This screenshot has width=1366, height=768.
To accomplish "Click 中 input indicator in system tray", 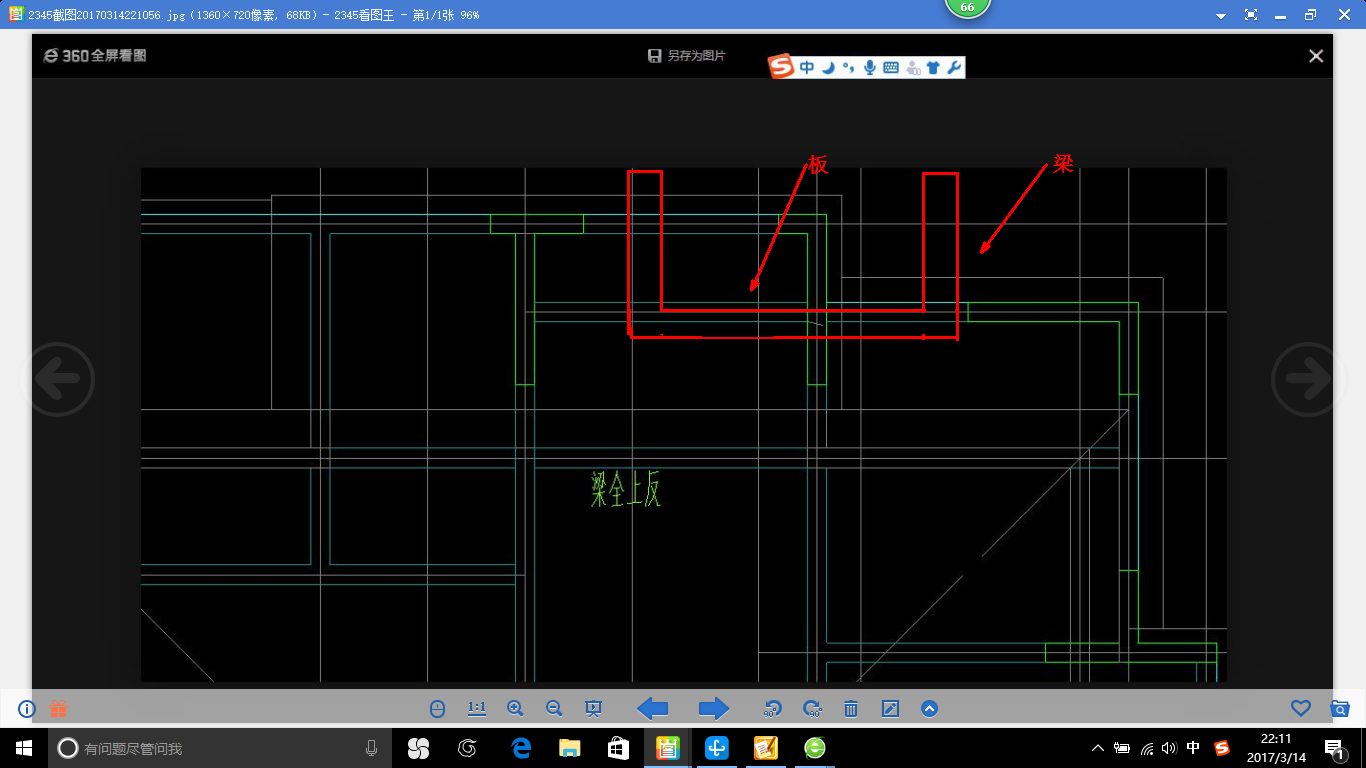I will click(x=1194, y=748).
